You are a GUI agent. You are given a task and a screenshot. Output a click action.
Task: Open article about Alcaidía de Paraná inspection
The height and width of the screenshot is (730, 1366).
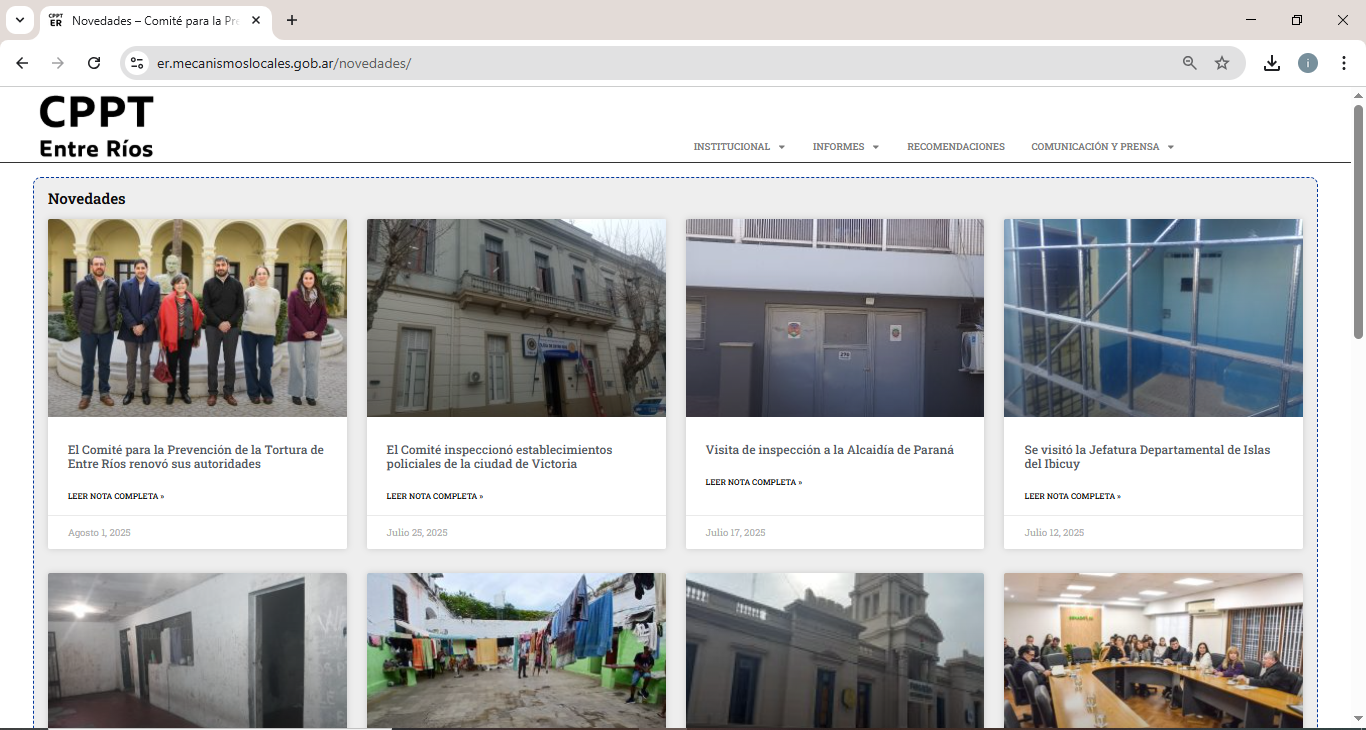click(x=829, y=450)
